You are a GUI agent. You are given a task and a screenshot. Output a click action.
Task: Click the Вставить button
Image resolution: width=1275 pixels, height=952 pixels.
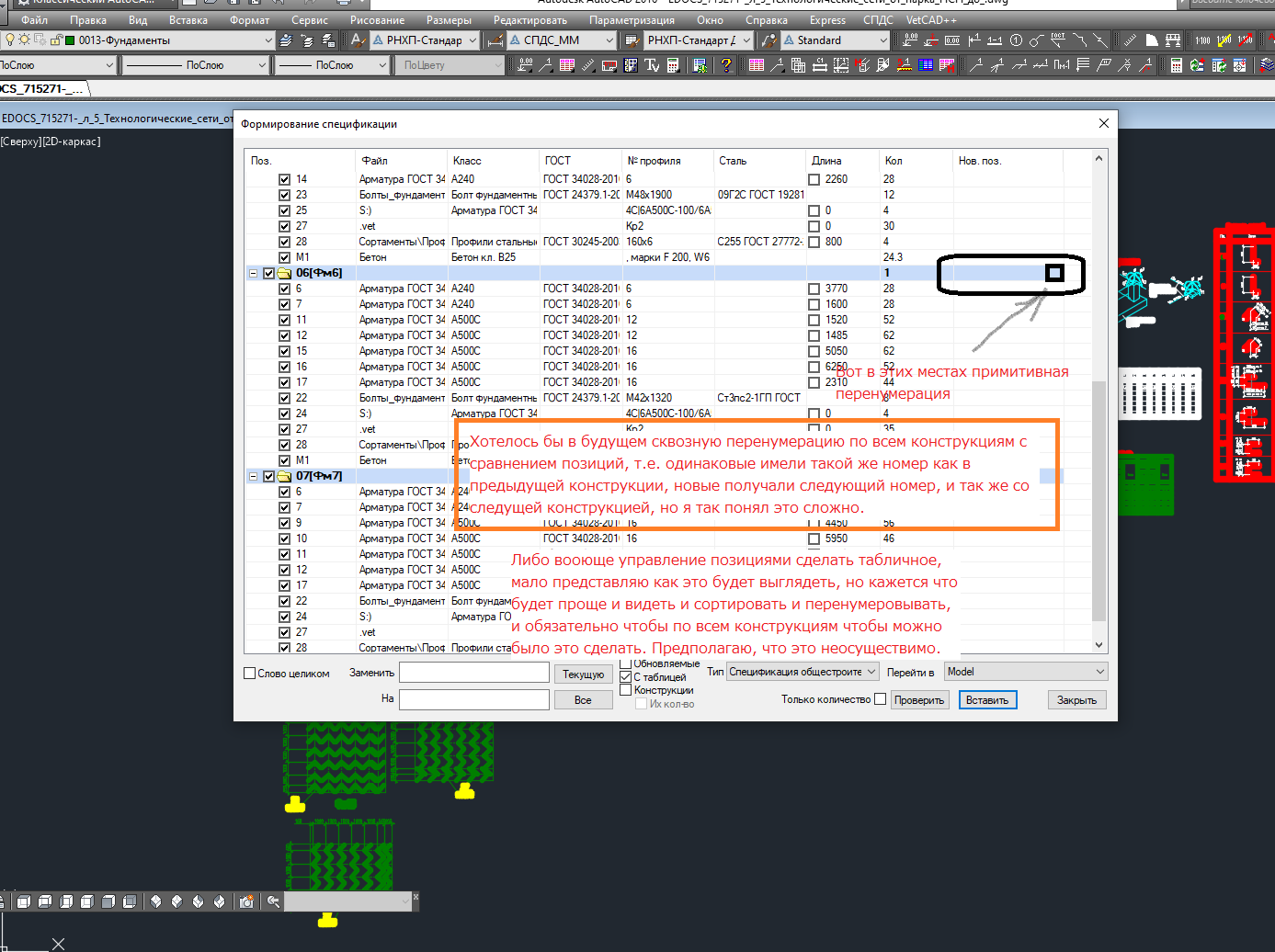point(987,700)
